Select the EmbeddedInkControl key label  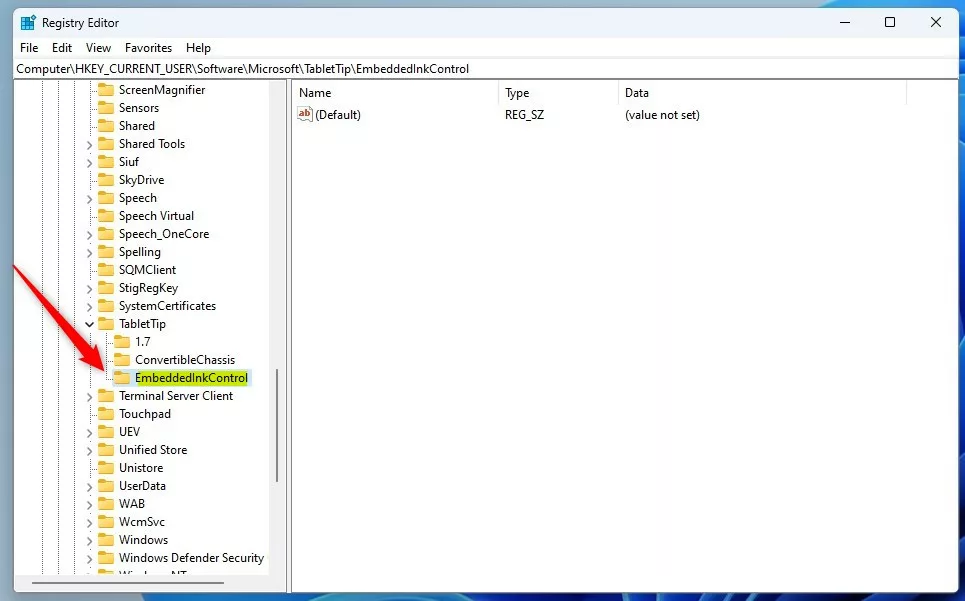[x=191, y=378]
